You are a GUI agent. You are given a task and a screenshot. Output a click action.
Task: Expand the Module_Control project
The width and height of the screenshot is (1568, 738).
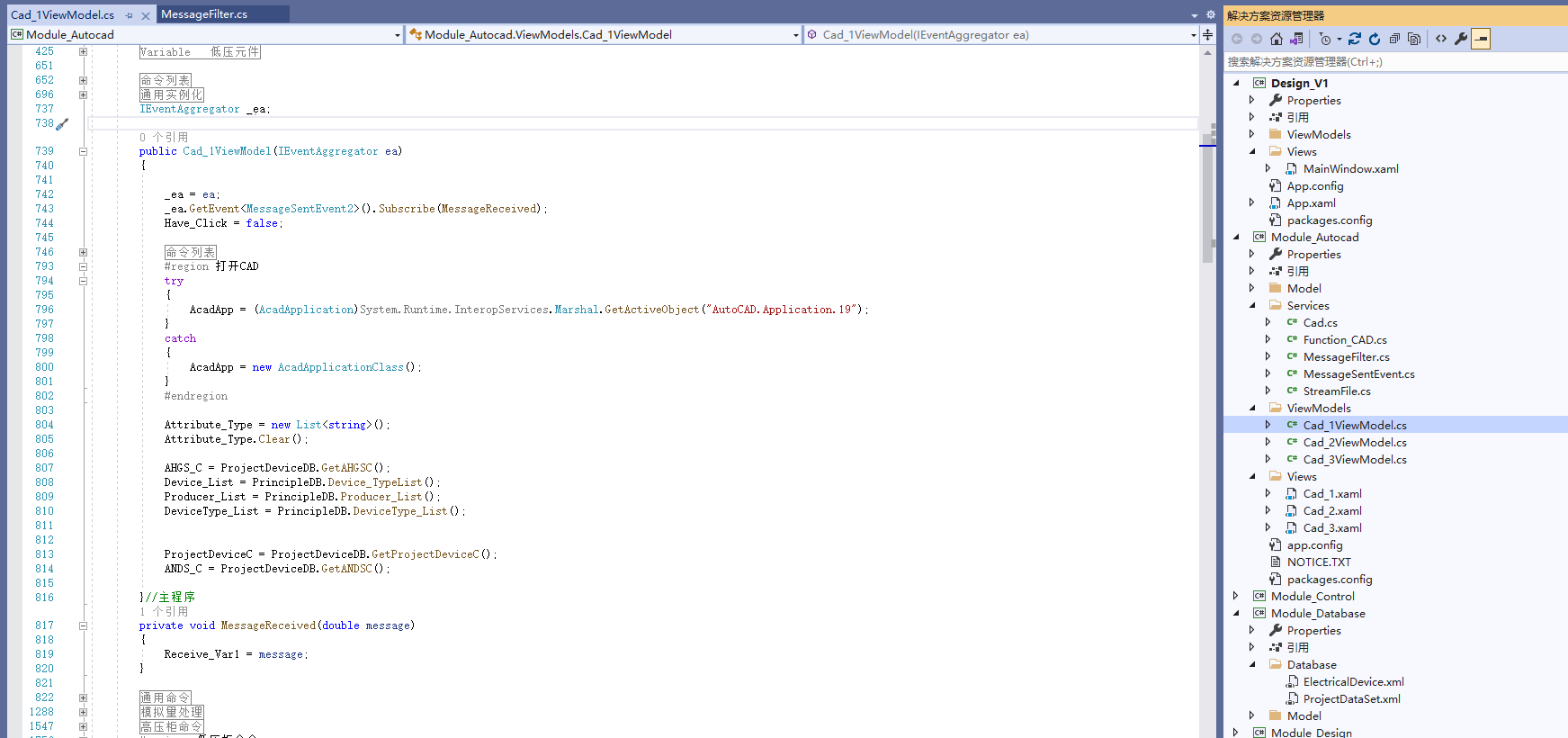tap(1236, 596)
